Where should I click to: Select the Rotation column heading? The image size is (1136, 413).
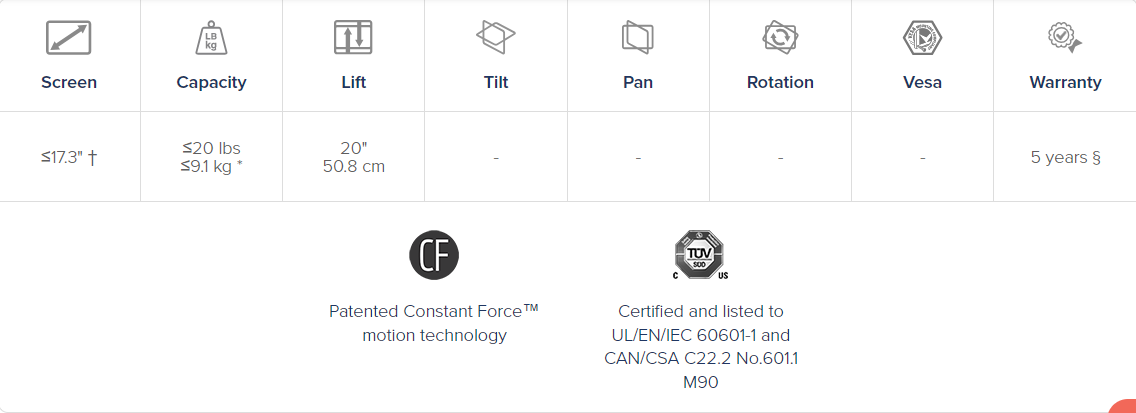point(780,82)
